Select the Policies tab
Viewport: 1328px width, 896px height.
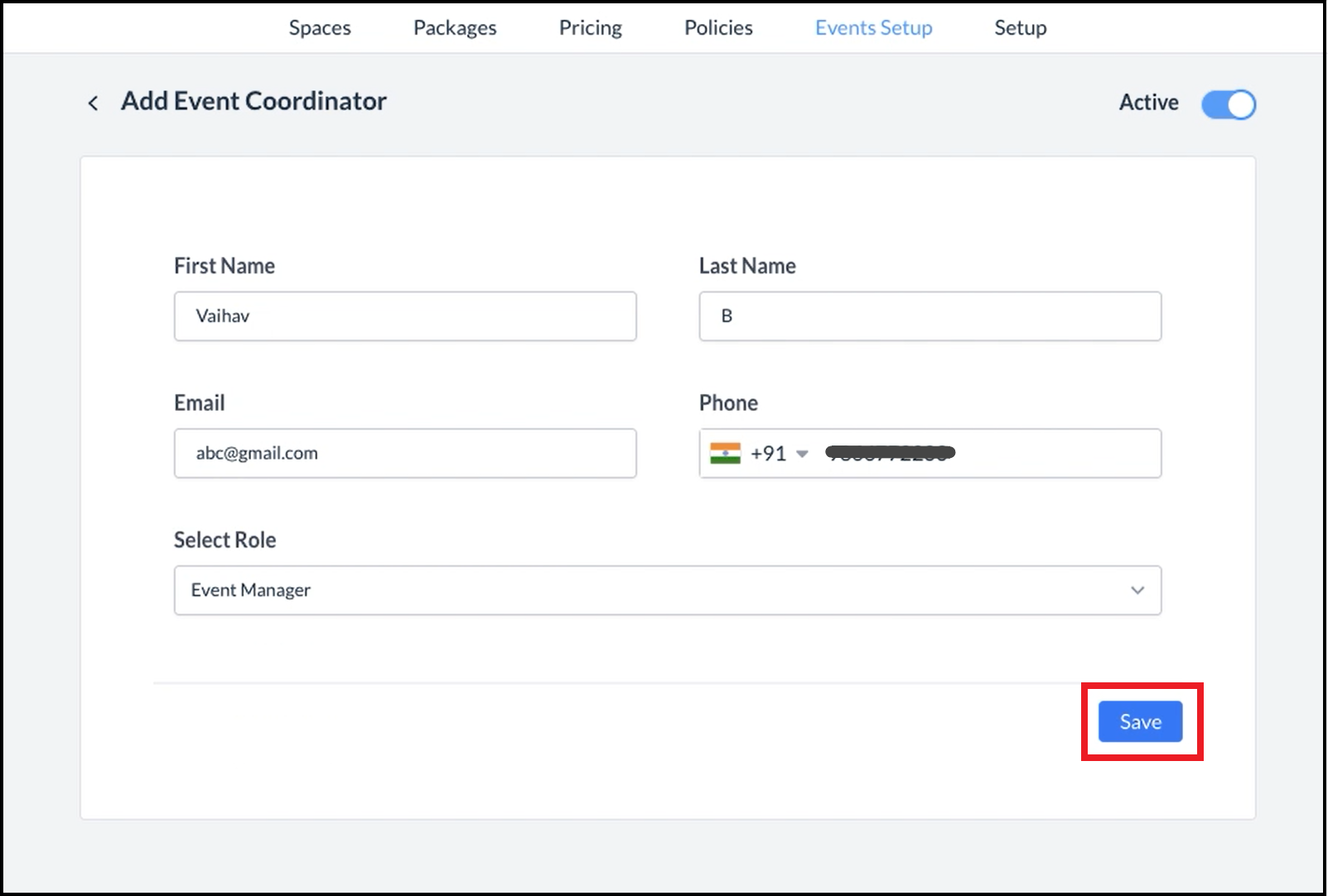tap(718, 28)
